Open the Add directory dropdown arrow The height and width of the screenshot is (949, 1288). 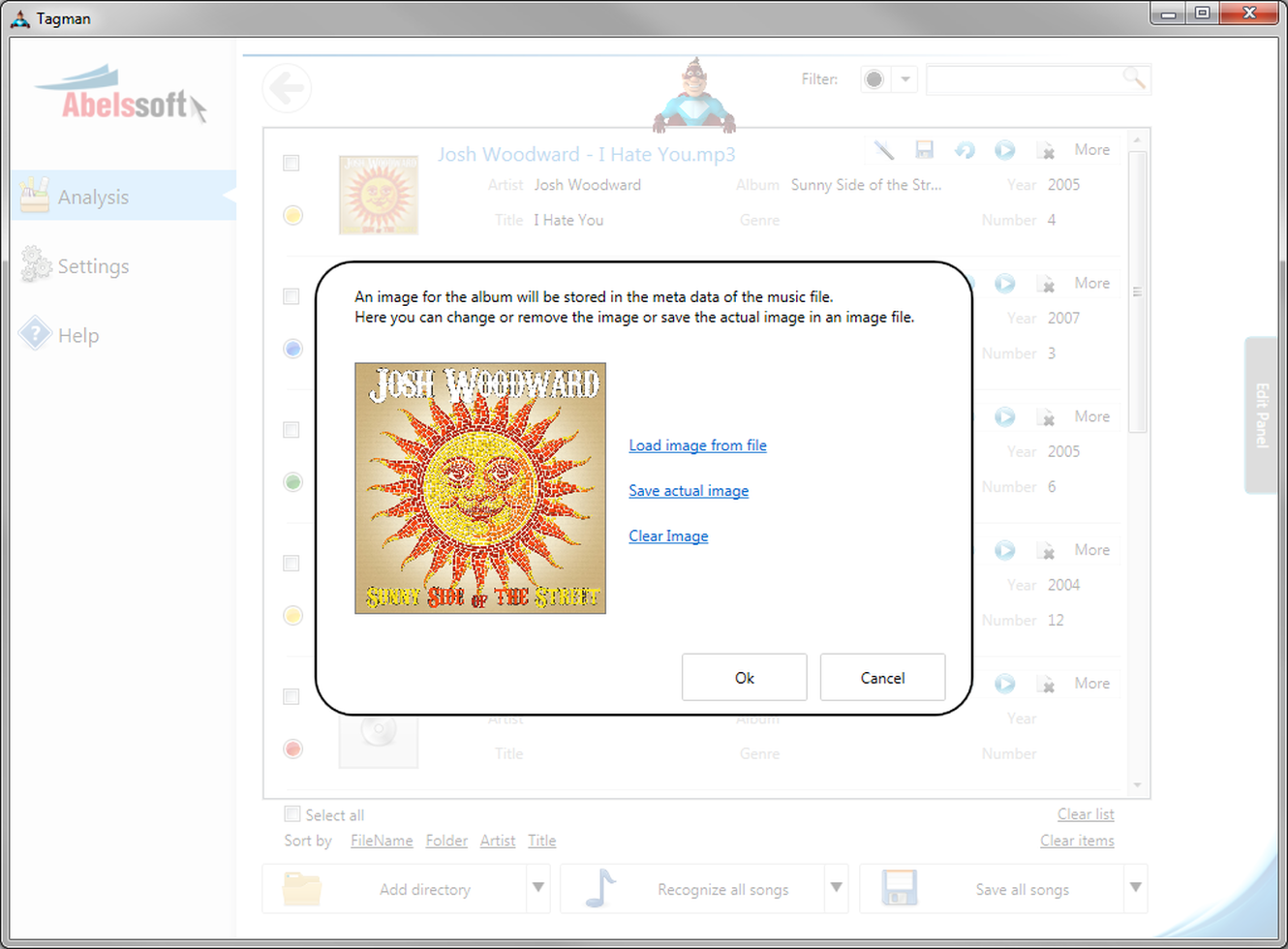point(538,888)
